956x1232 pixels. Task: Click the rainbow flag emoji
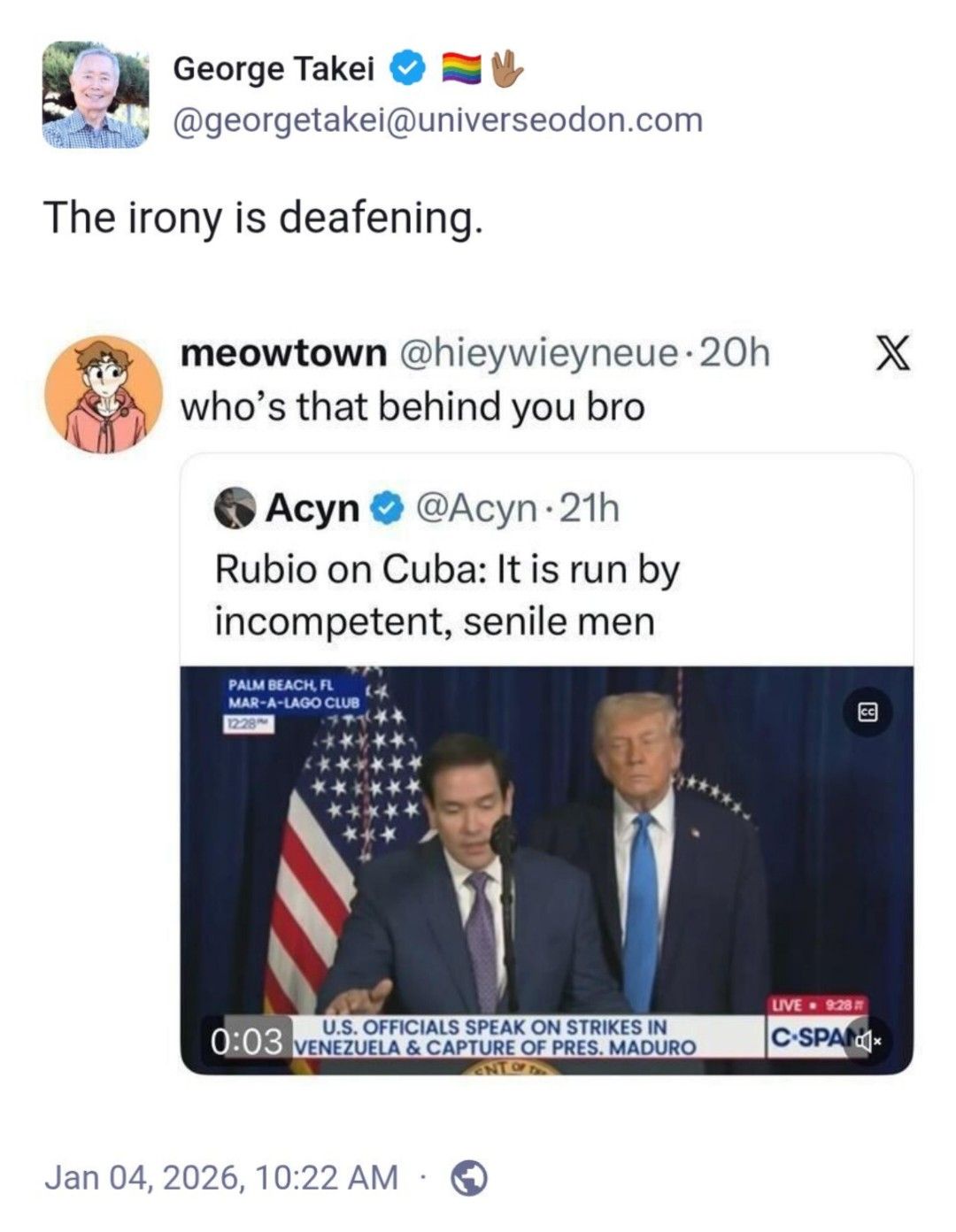pos(461,68)
